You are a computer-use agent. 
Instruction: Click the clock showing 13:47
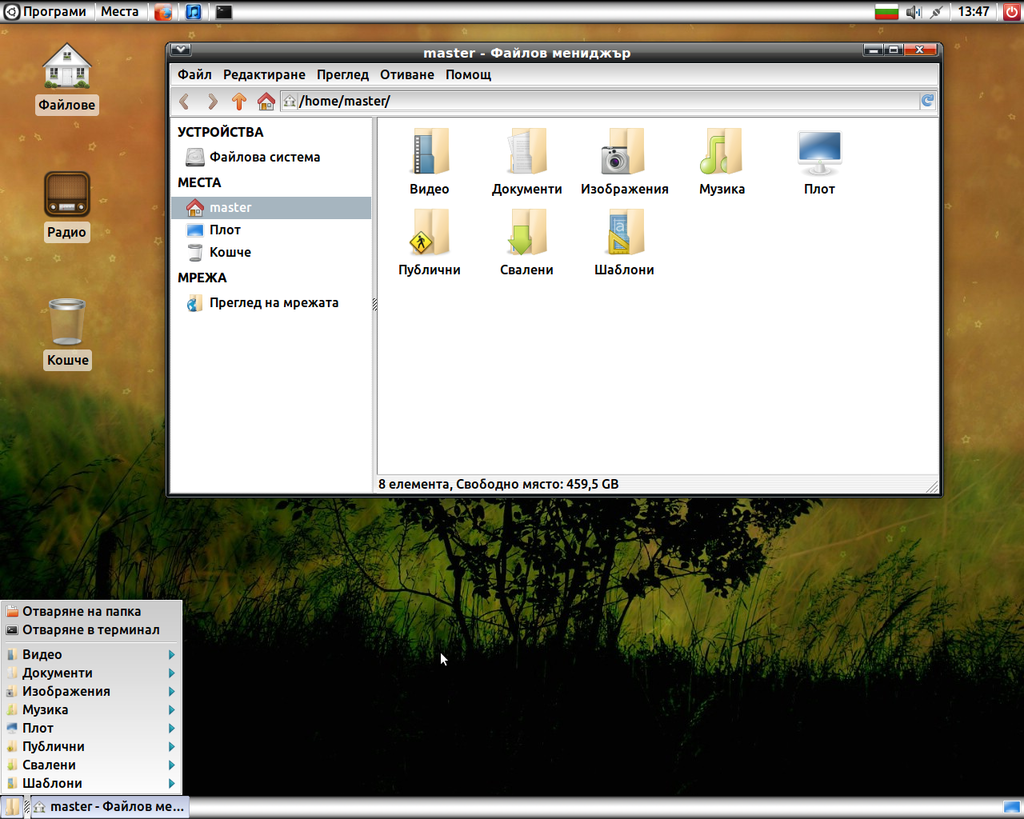coord(973,12)
